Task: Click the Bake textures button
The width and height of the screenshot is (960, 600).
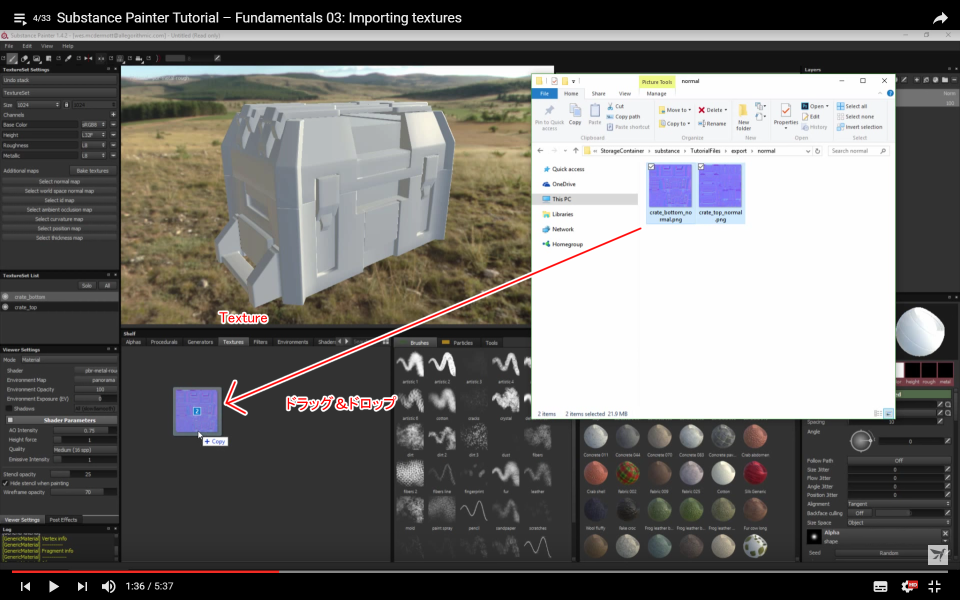Action: coord(92,171)
